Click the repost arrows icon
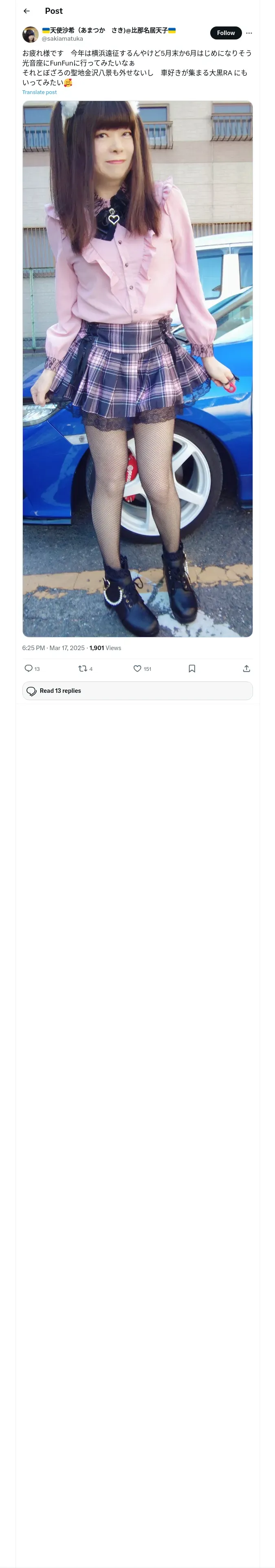Viewport: 275px width, 1568px height. (x=82, y=668)
